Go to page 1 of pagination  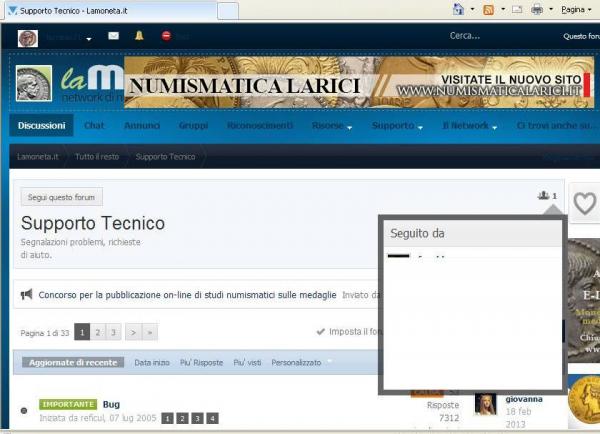pos(82,332)
